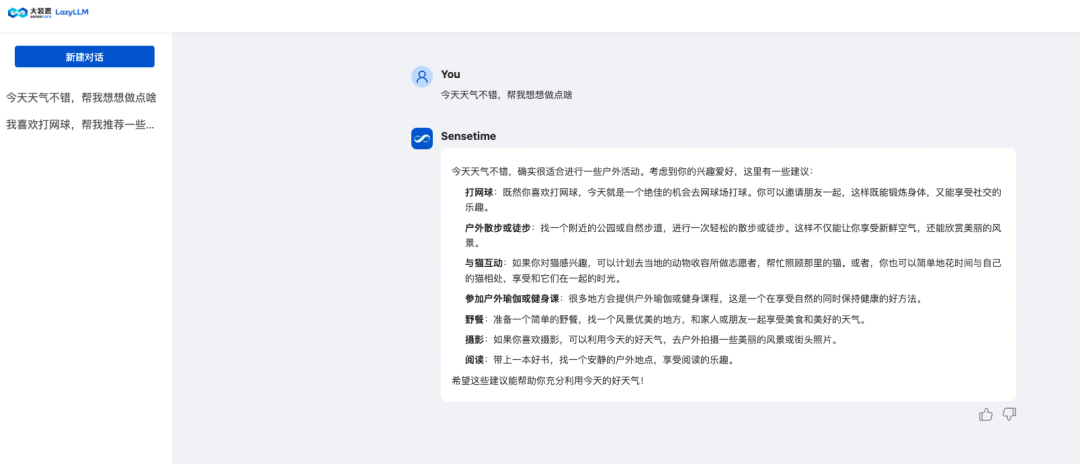Click the Sensetime avatar icon
1080x464 pixels.
click(422, 138)
